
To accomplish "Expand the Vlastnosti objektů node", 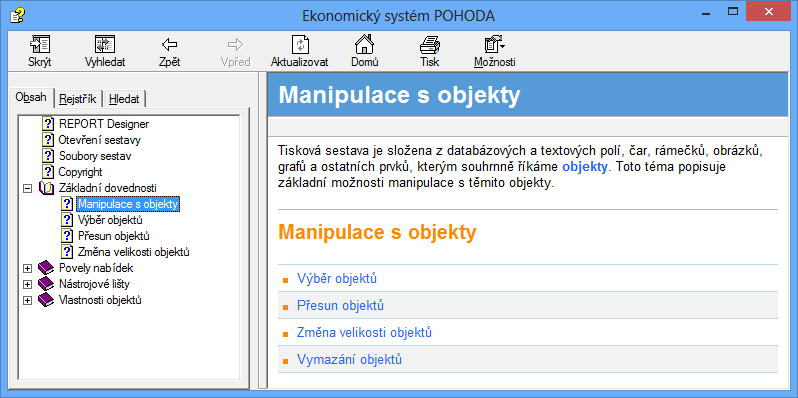I will (x=27, y=300).
